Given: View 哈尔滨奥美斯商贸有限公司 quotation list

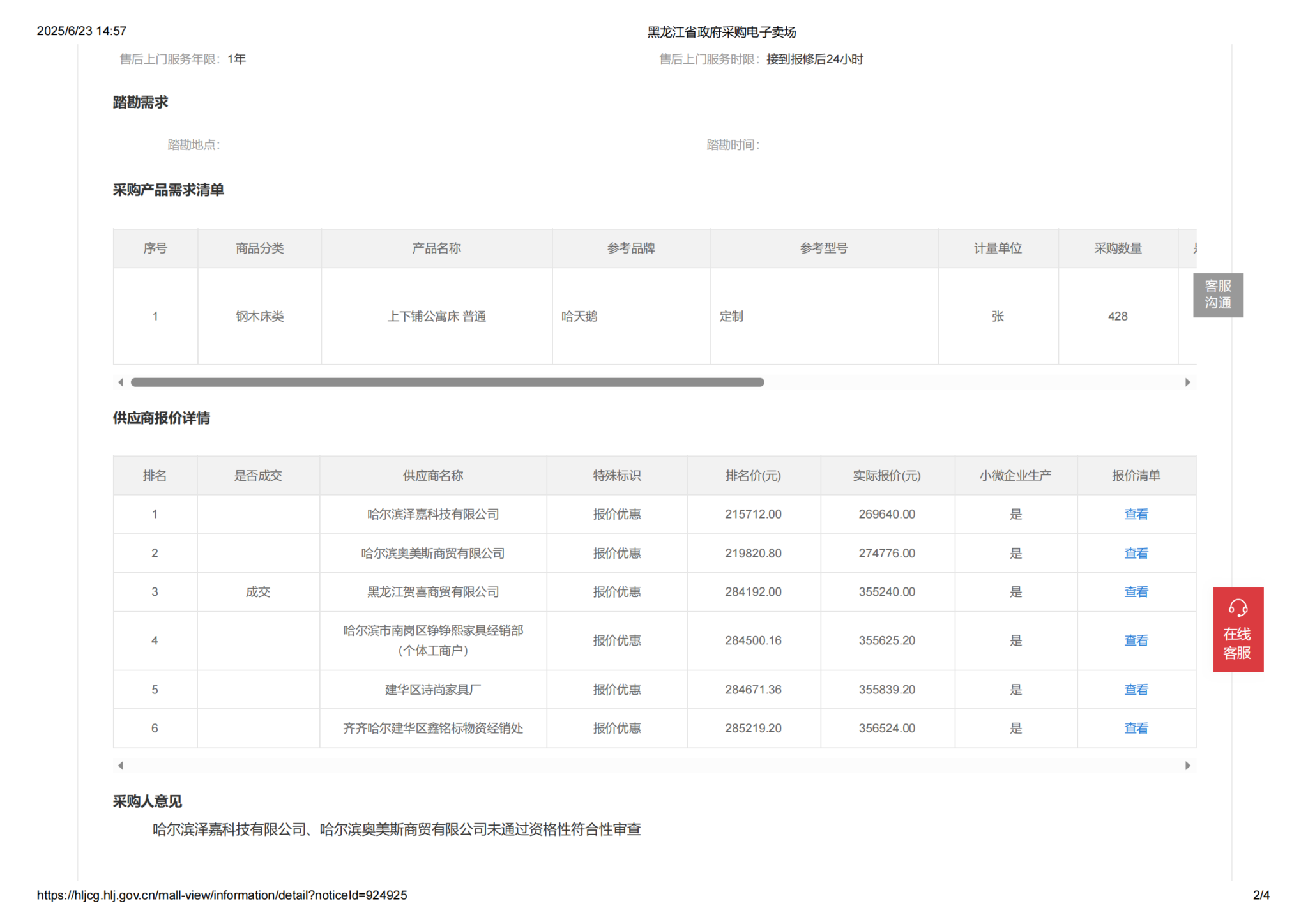Looking at the screenshot, I should [1136, 553].
